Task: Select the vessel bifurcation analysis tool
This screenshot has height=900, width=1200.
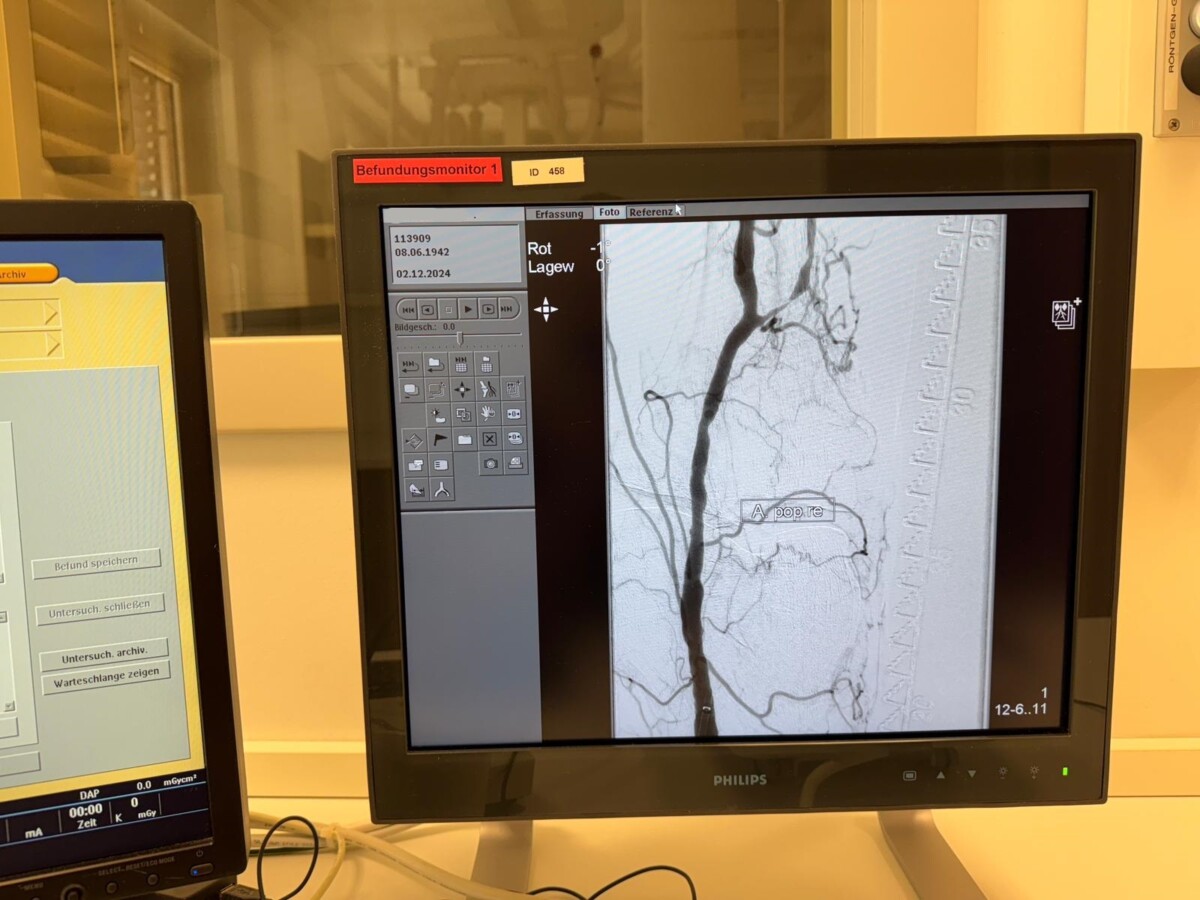Action: (443, 489)
